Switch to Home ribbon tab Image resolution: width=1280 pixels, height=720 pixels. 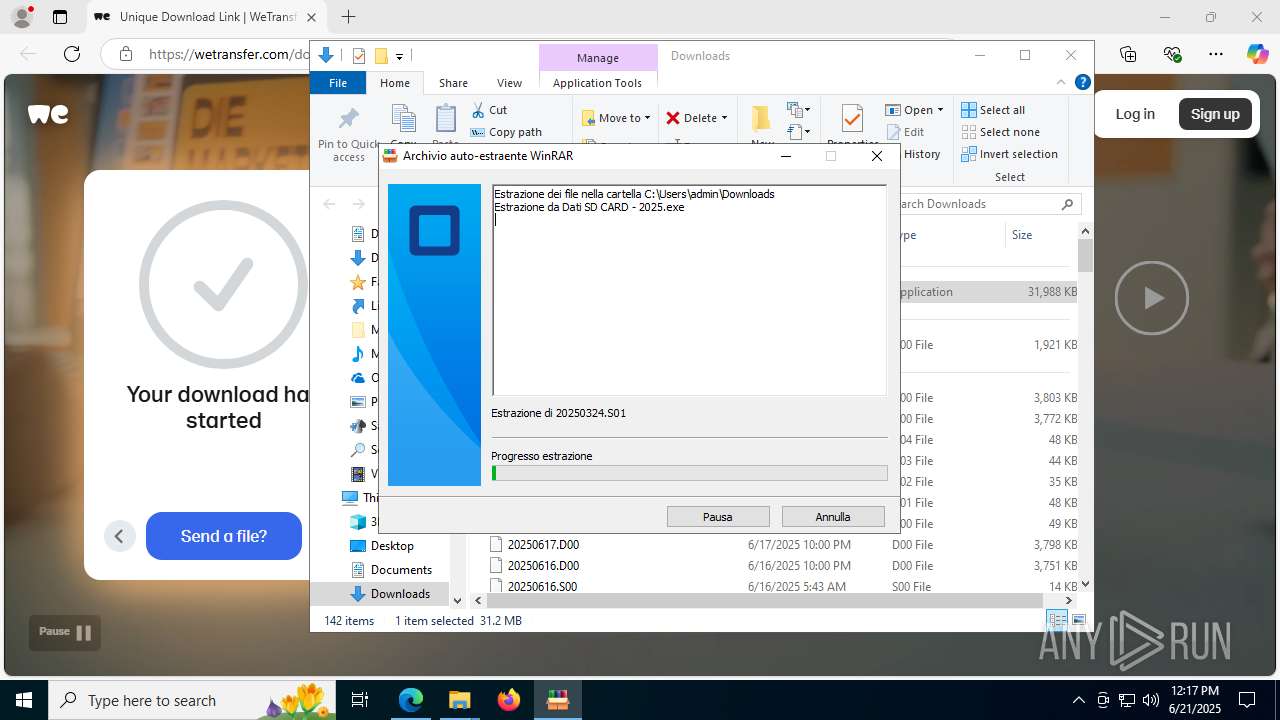[395, 83]
